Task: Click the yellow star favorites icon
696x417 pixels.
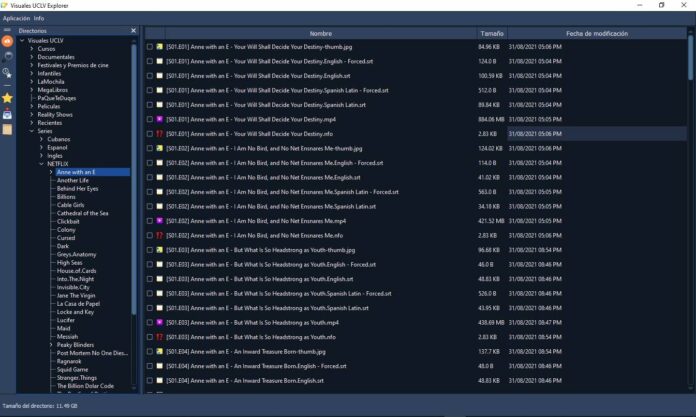Action: point(8,98)
